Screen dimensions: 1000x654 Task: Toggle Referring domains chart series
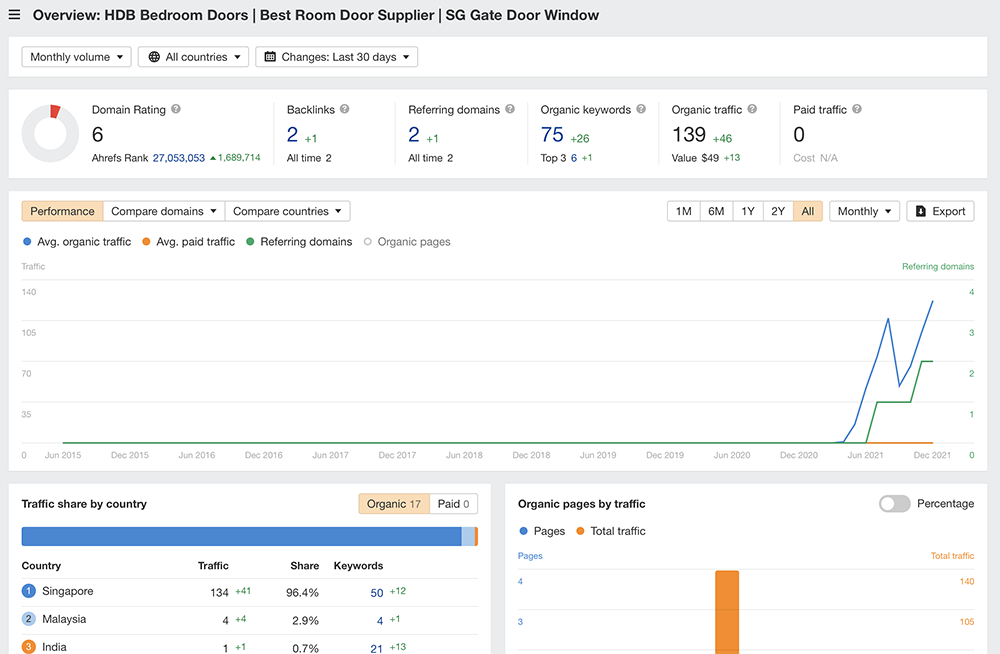(x=298, y=242)
